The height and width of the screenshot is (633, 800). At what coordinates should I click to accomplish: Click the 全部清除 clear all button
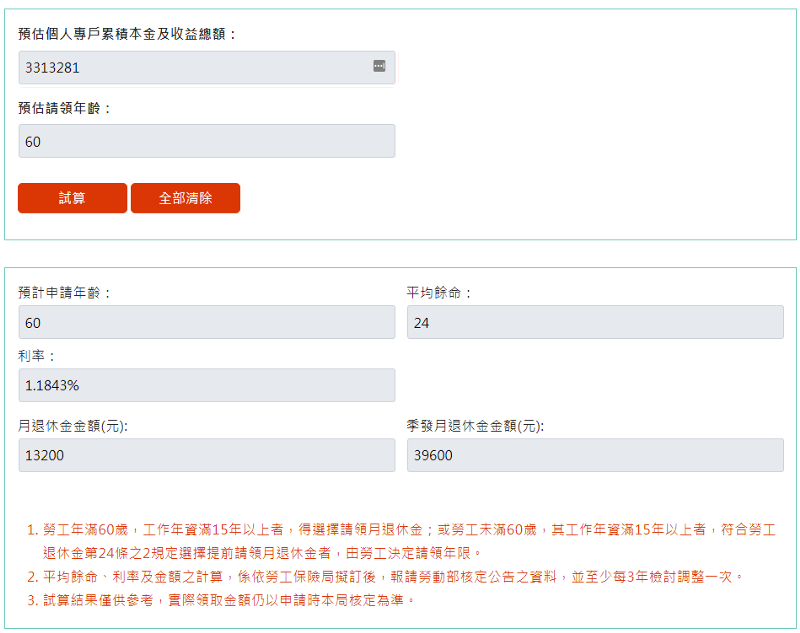pyautogui.click(x=185, y=198)
